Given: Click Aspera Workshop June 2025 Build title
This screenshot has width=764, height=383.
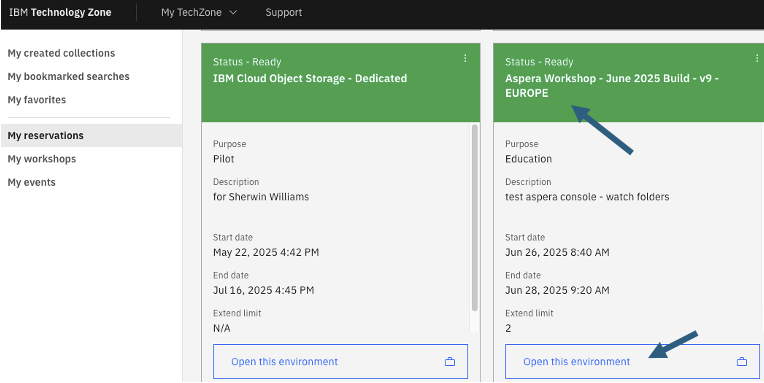Looking at the screenshot, I should pos(612,86).
